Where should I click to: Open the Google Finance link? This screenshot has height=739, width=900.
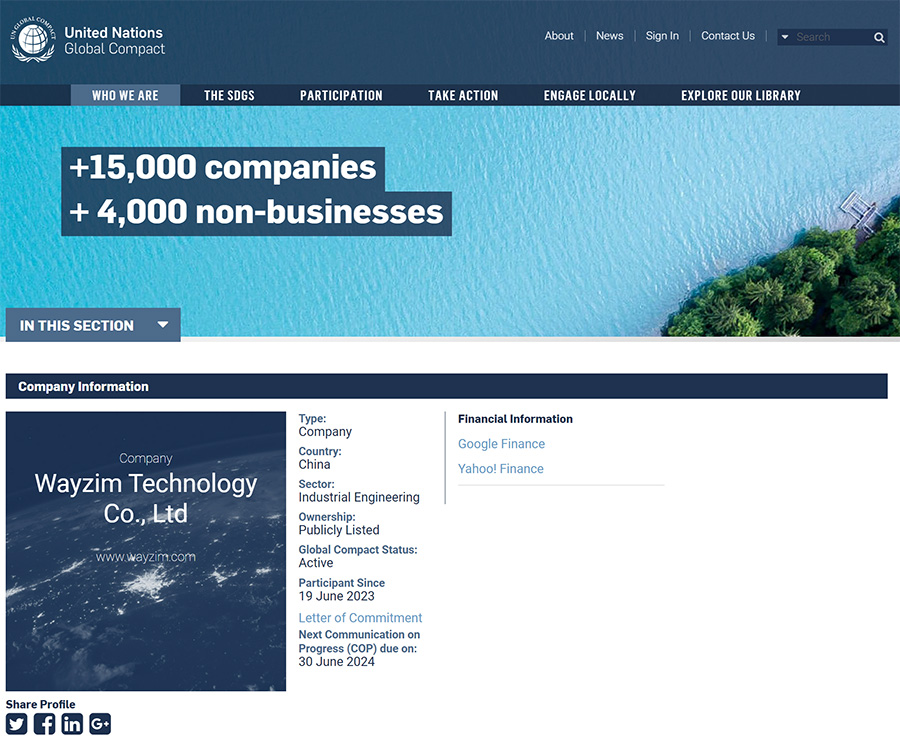click(501, 444)
